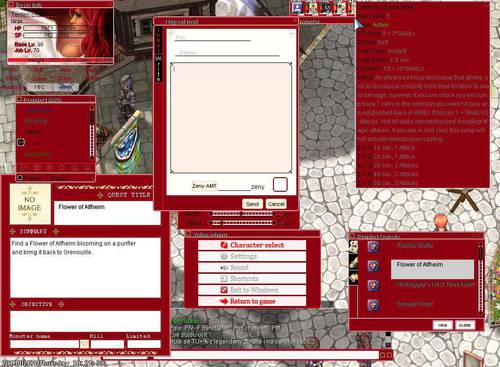Click the mail message body text area

point(231,118)
